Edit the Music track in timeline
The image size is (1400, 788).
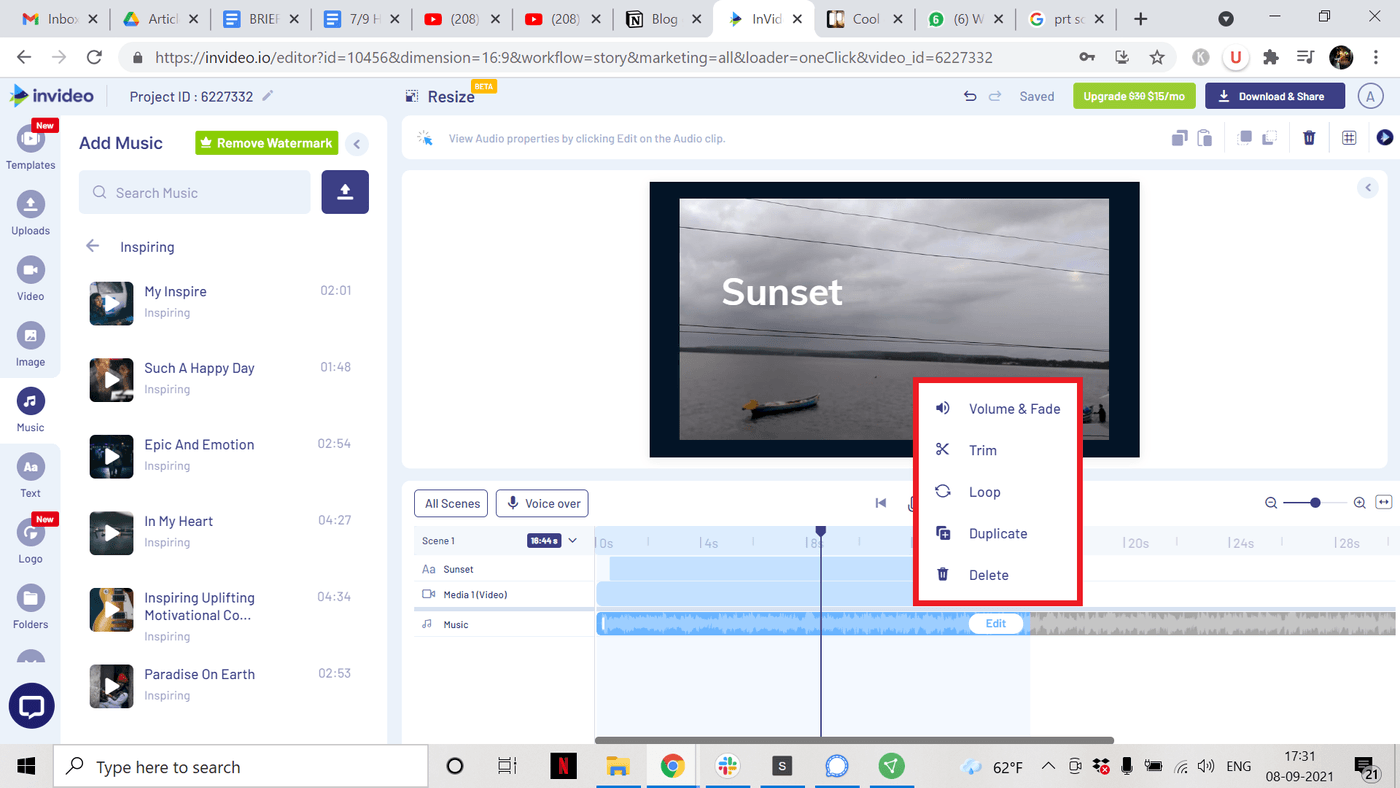tap(995, 623)
